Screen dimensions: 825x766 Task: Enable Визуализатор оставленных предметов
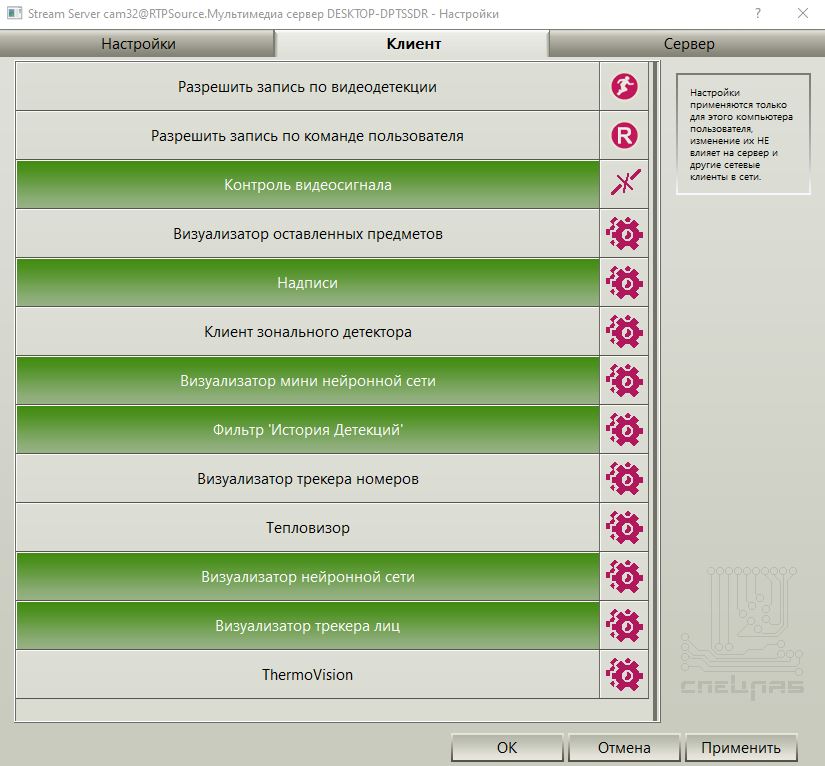click(307, 233)
